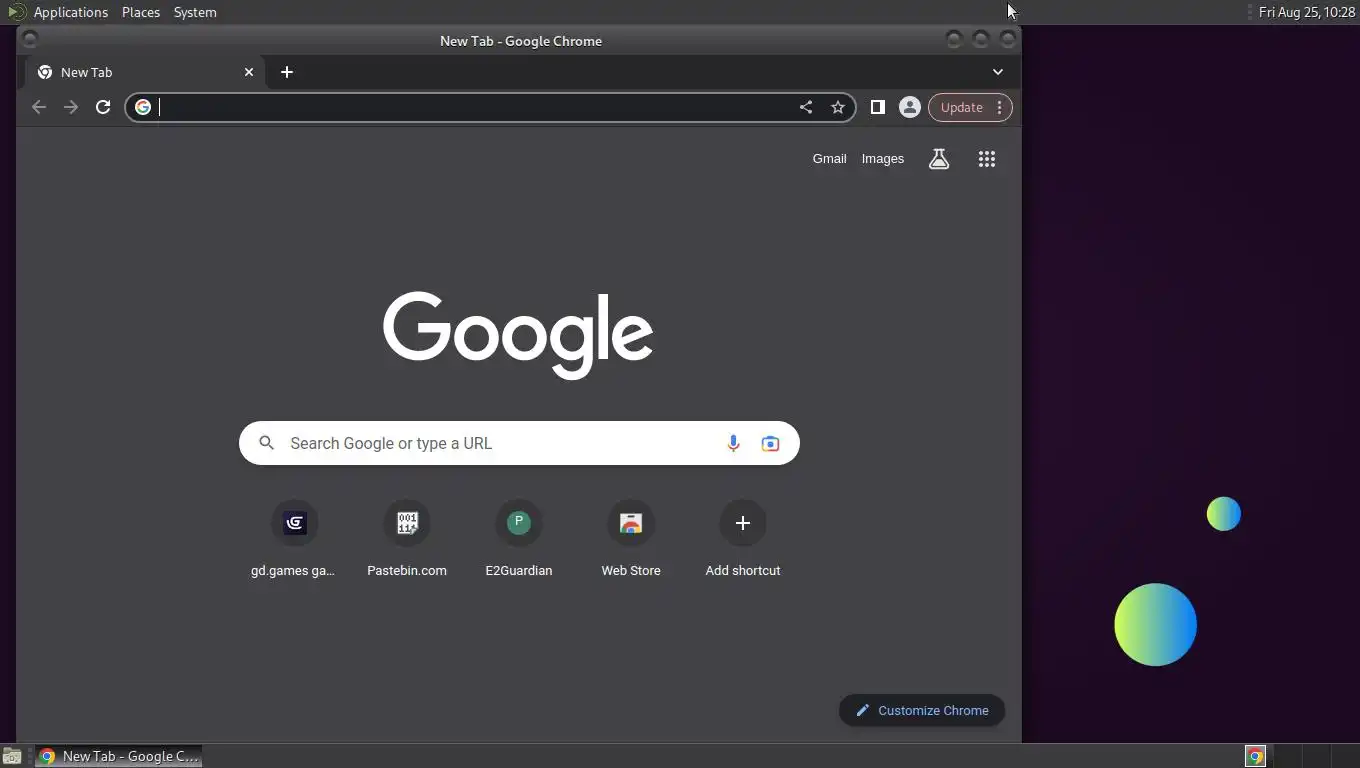Click the Customize Chrome button
Viewport: 1360px width, 768px height.
coord(922,711)
